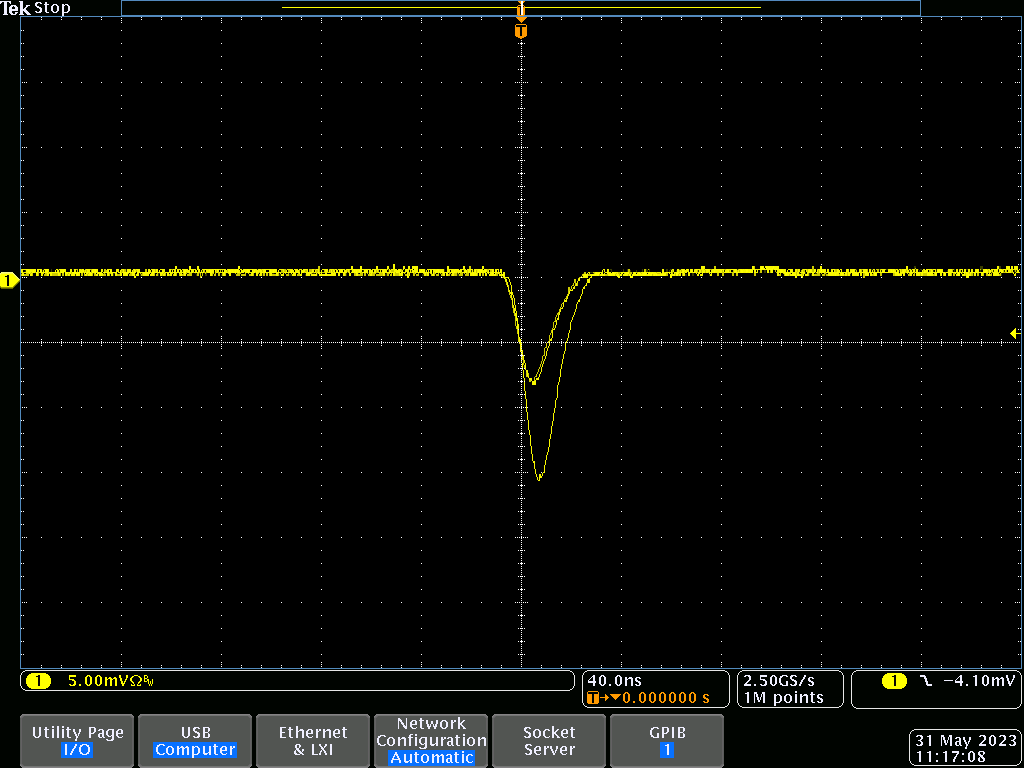Click the channel 1 ground reference marker
The width and height of the screenshot is (1024, 768).
[x=9, y=281]
